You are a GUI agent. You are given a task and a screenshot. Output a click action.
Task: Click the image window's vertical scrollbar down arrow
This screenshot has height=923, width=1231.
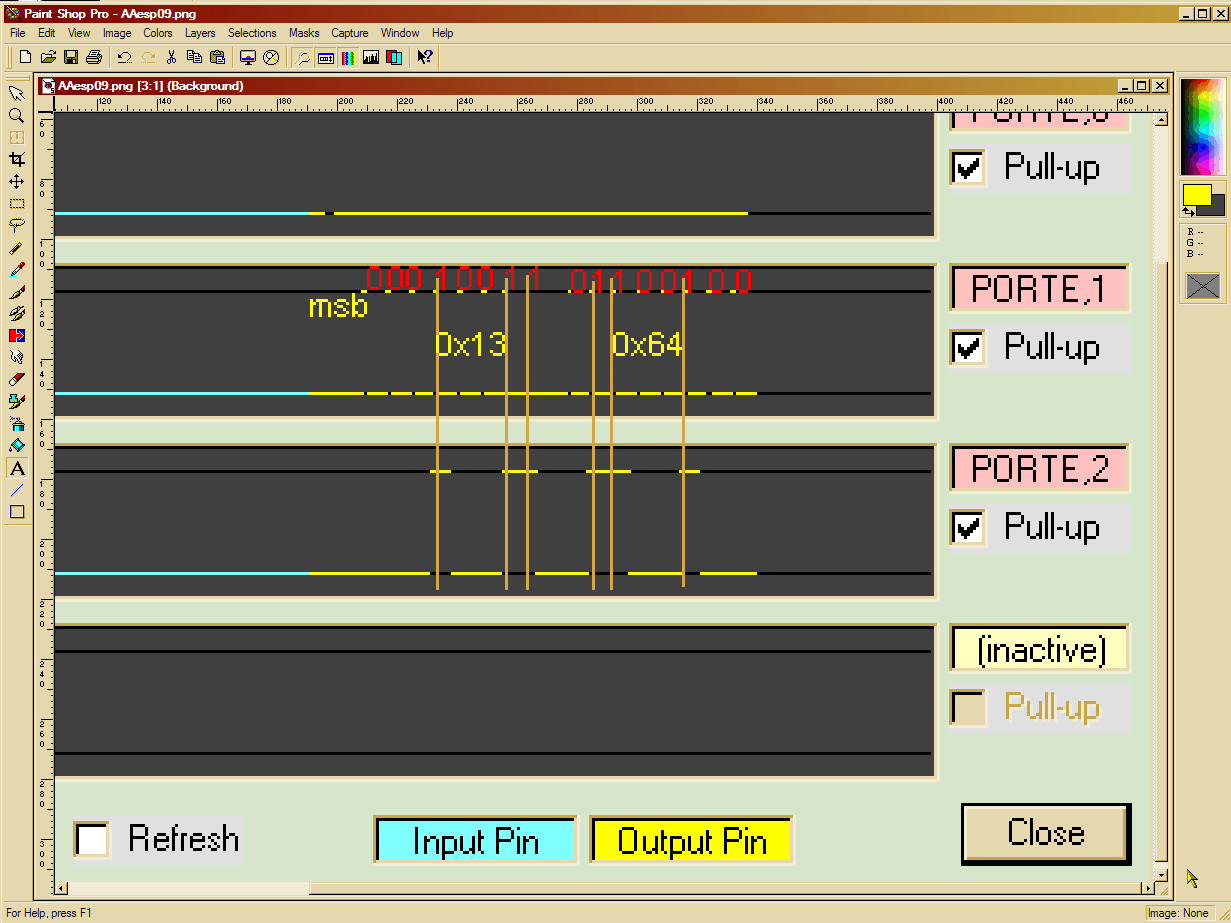tap(1161, 873)
